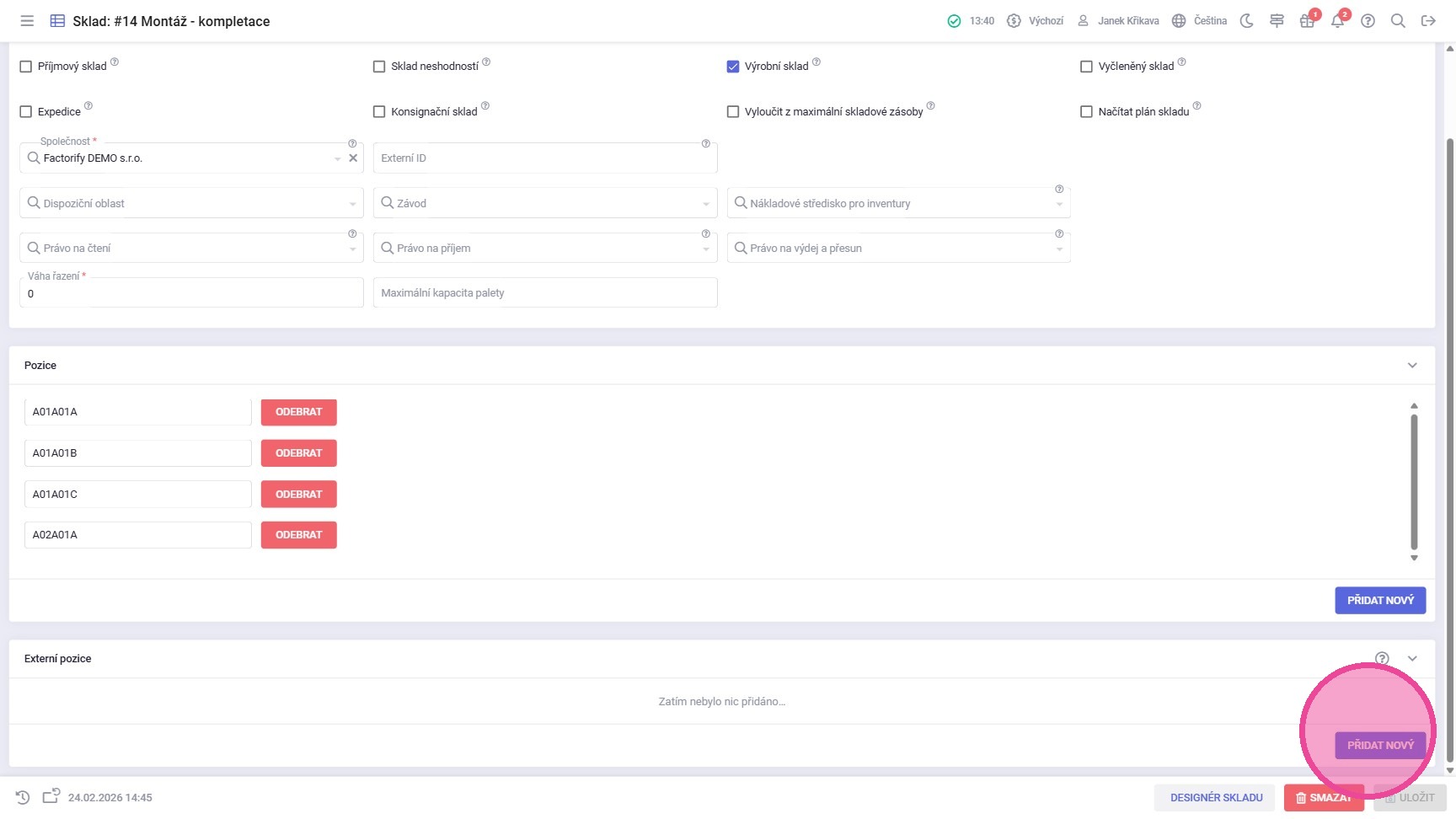The height and width of the screenshot is (819, 1456).
Task: Collapse the Pozice section
Action: tap(1412, 365)
